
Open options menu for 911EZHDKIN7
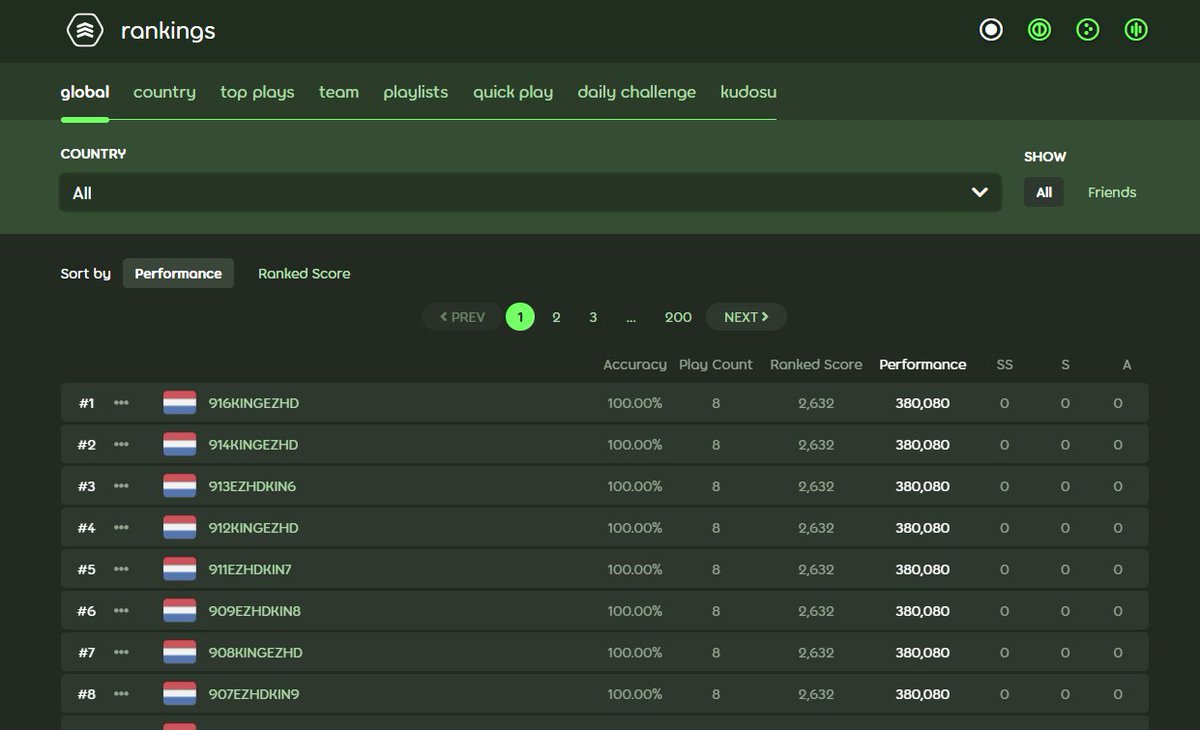[121, 569]
